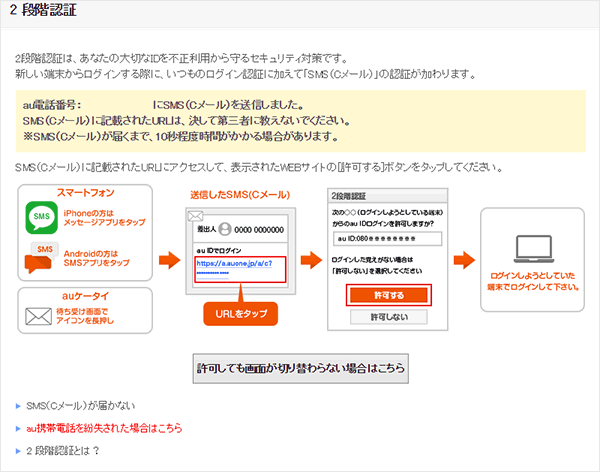This screenshot has height=472, width=600.
Task: Click the text ログインしようとしていた端末でログインして下さい
Action: [533, 281]
